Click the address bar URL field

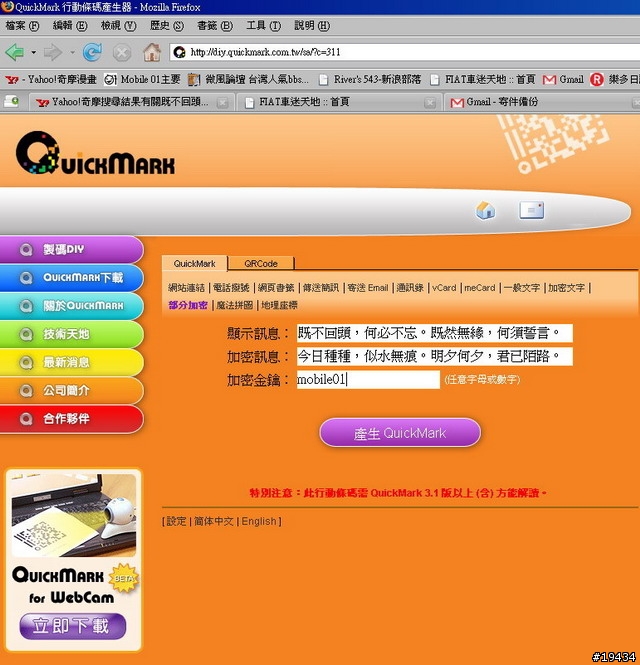pos(406,52)
